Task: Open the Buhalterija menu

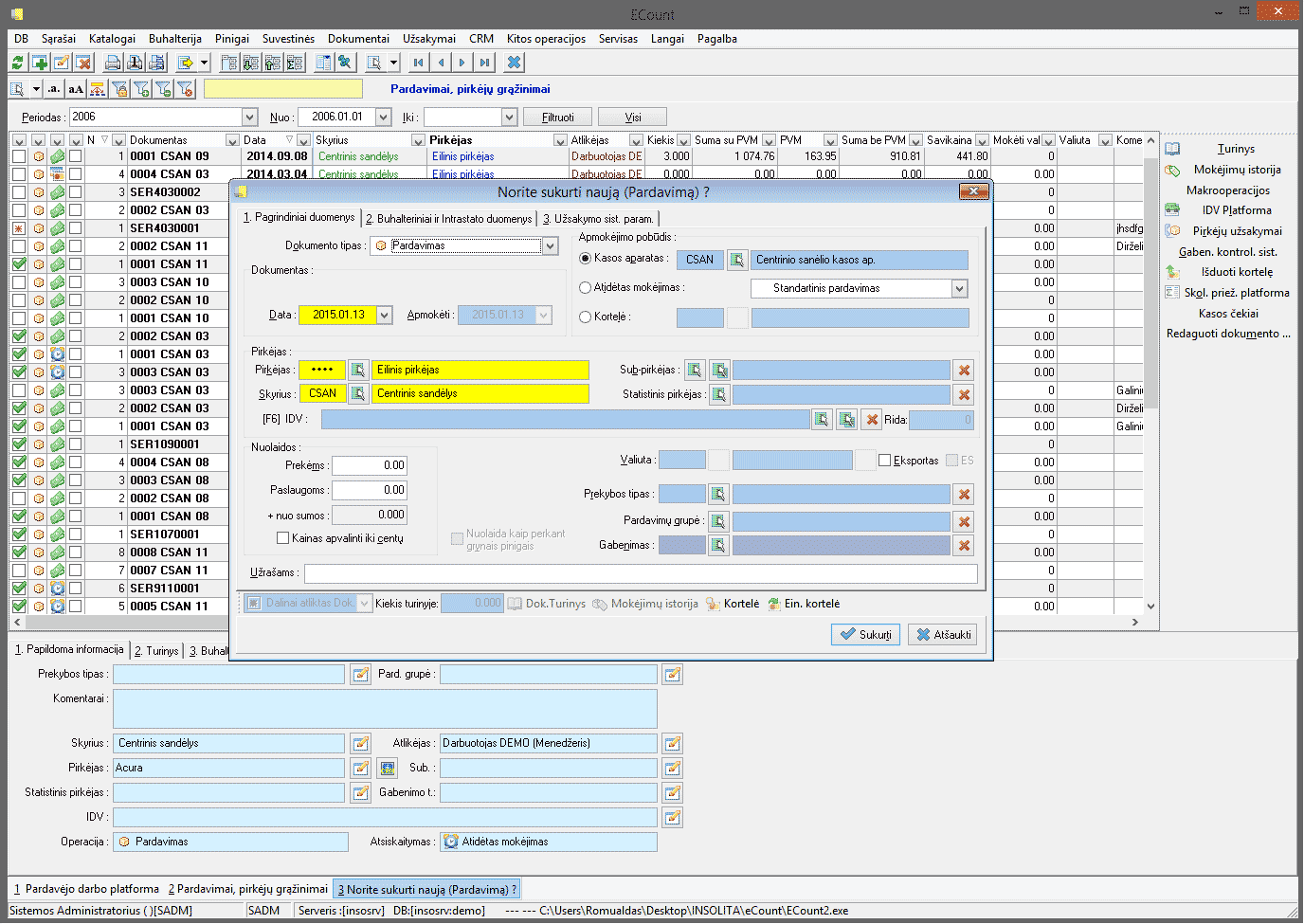Action: point(174,39)
